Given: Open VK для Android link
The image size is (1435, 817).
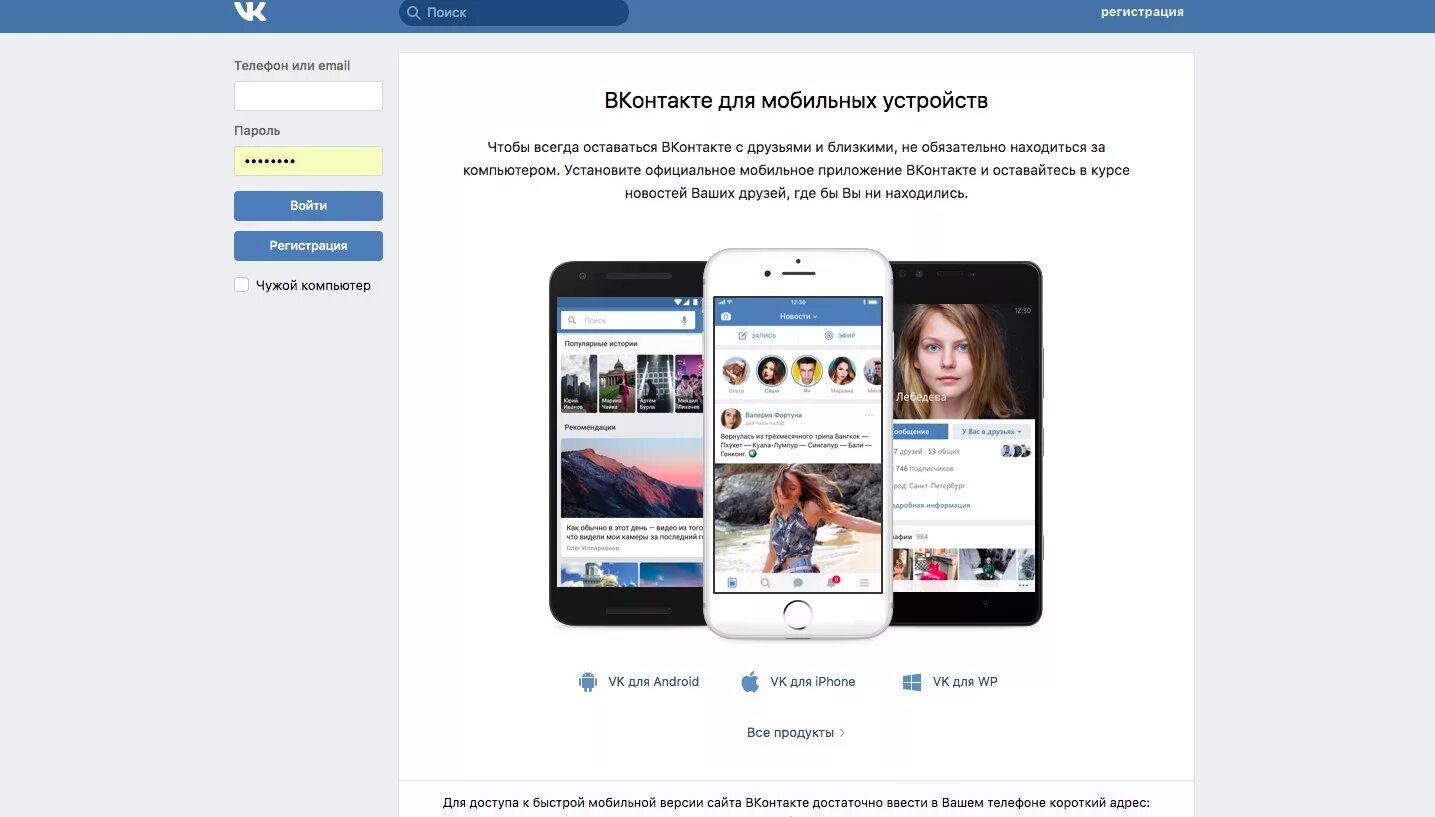Looking at the screenshot, I should click(653, 682).
